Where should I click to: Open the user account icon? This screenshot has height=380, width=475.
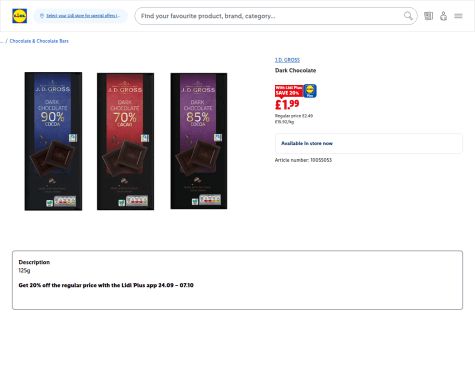click(x=443, y=16)
